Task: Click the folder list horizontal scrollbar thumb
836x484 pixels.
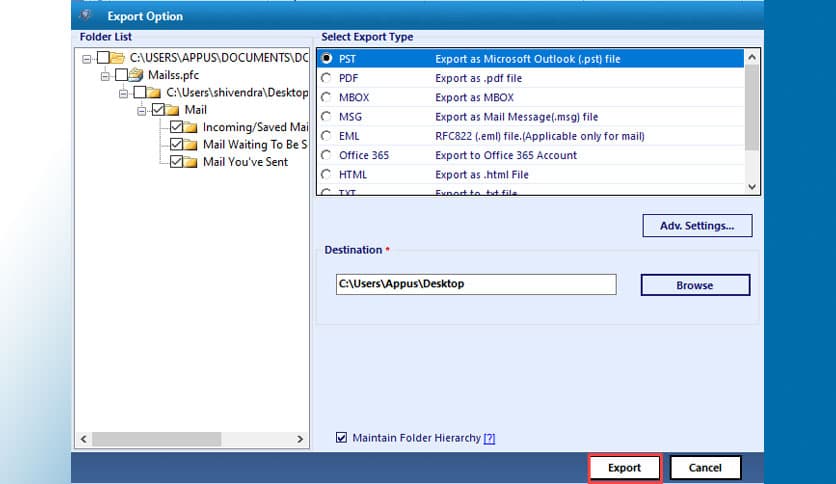Action: (157, 439)
